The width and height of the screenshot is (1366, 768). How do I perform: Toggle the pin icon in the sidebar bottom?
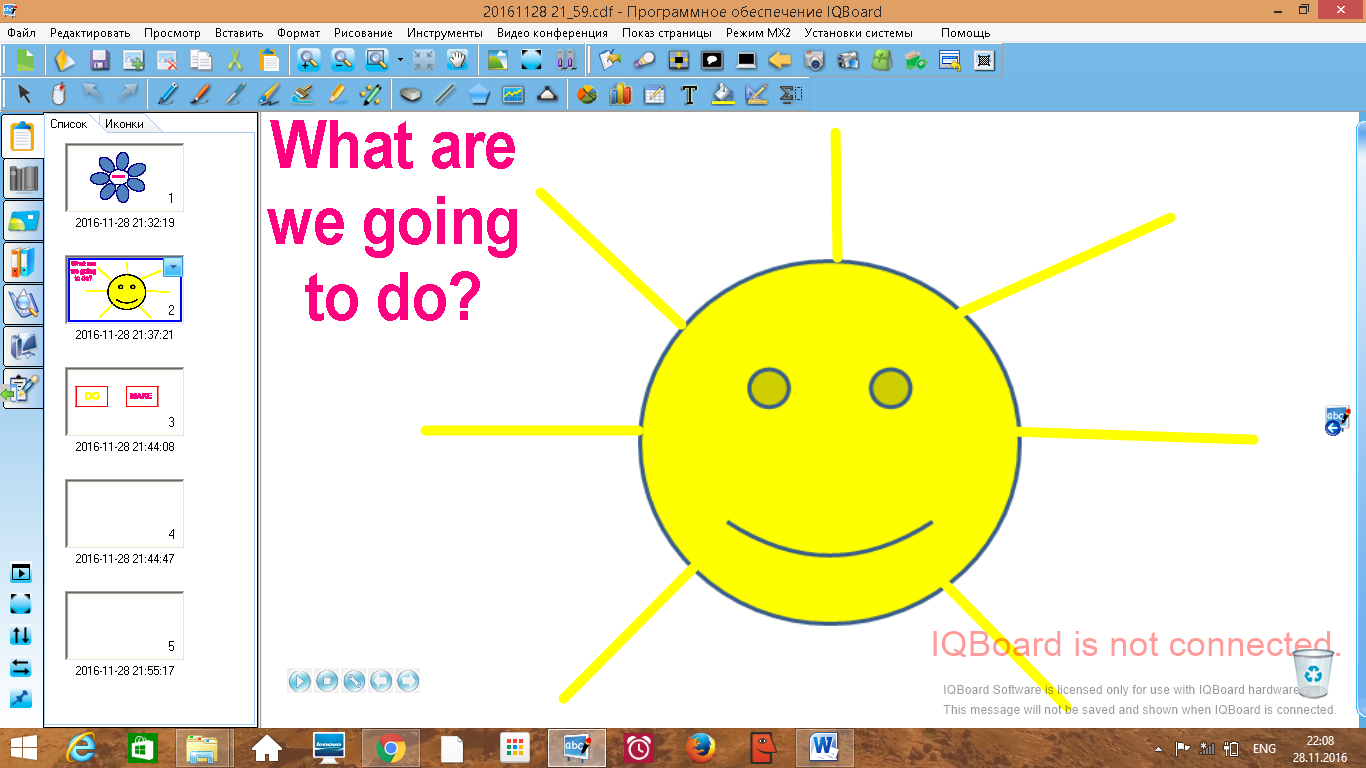pos(20,699)
